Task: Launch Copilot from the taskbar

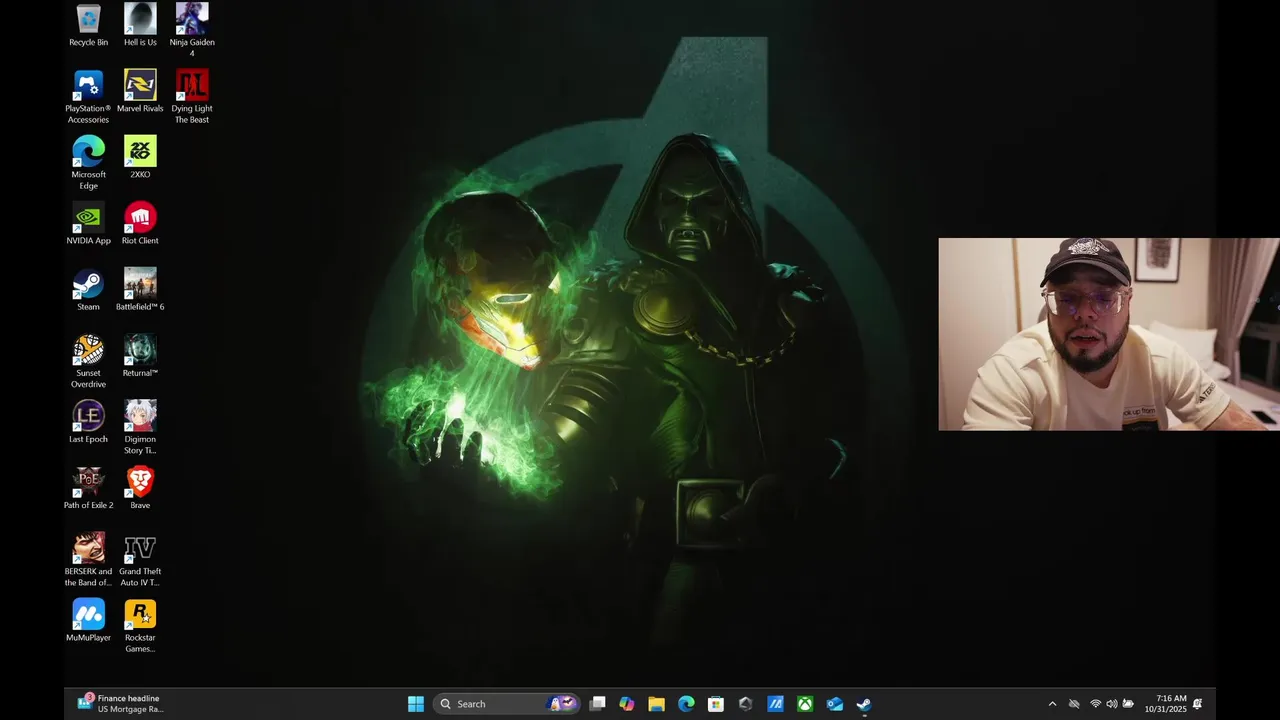Action: click(627, 704)
